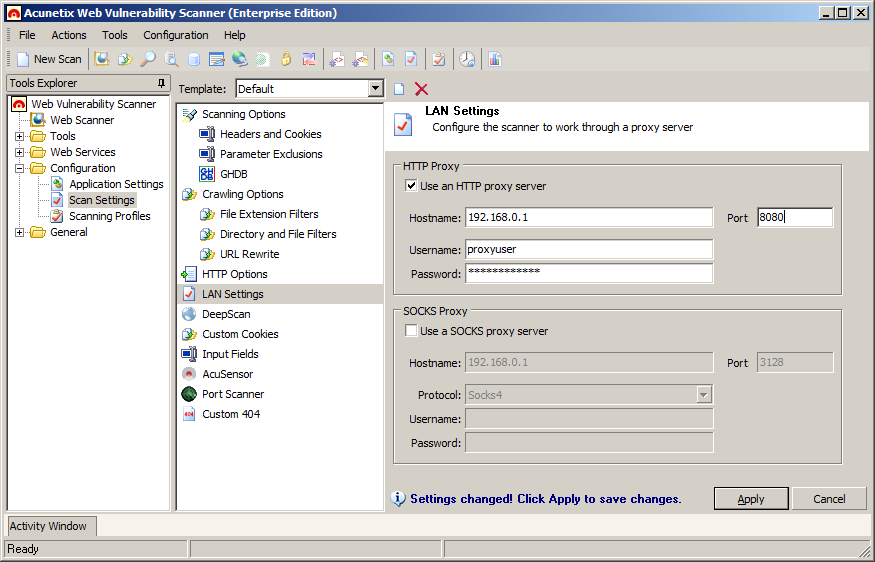Open Crawling Options settings

(242, 194)
